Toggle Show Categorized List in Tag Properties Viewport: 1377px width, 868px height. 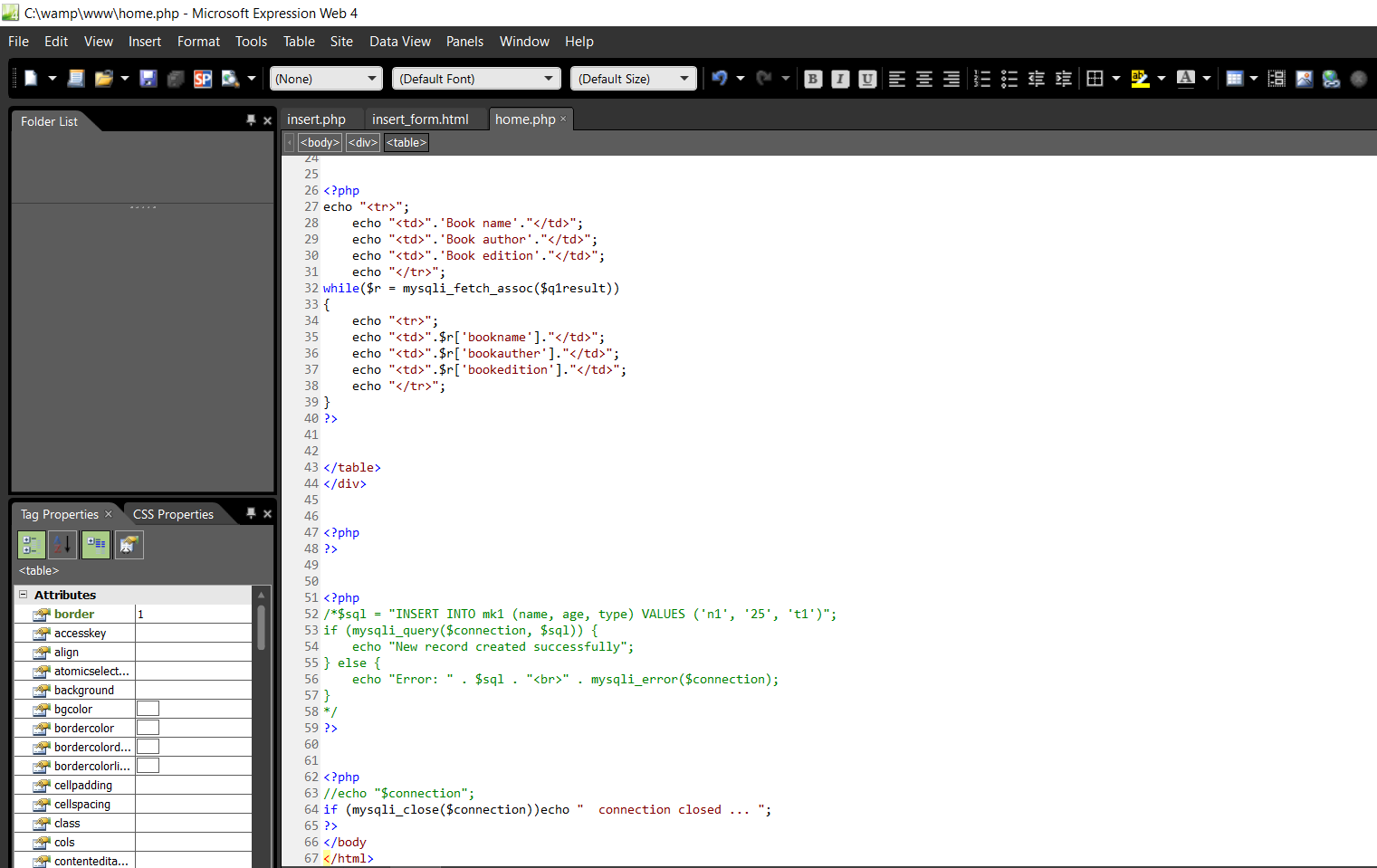click(31, 545)
